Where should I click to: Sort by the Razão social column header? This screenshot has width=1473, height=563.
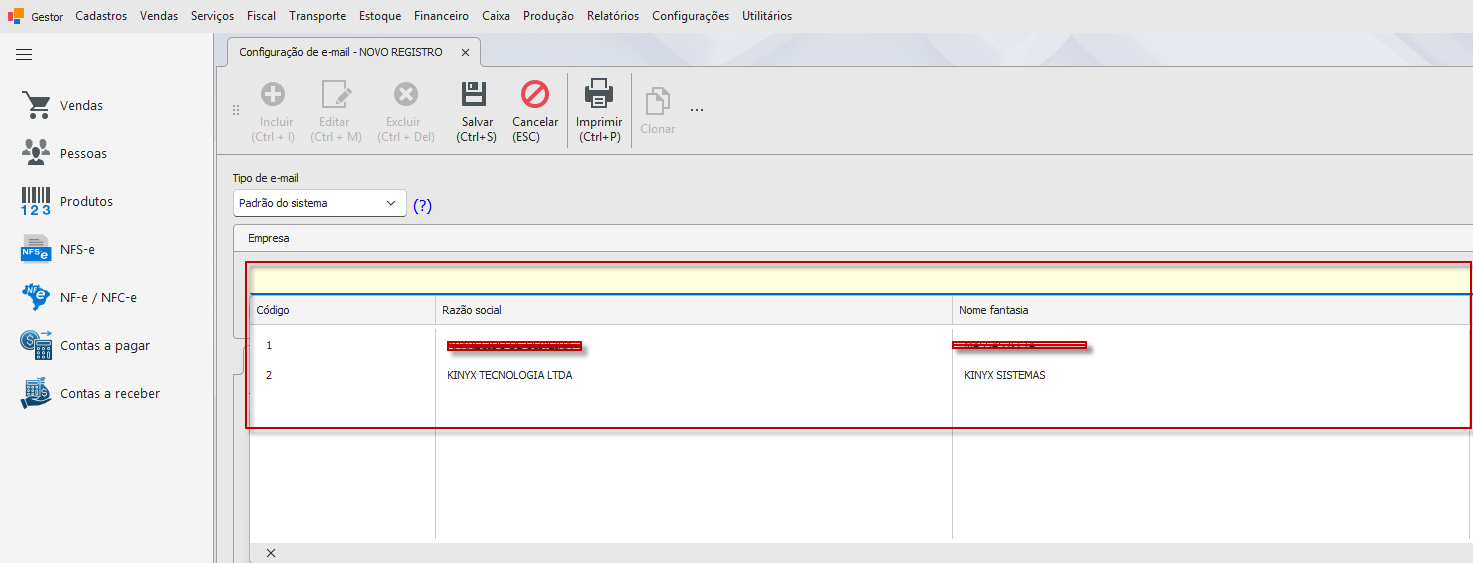pyautogui.click(x=694, y=310)
